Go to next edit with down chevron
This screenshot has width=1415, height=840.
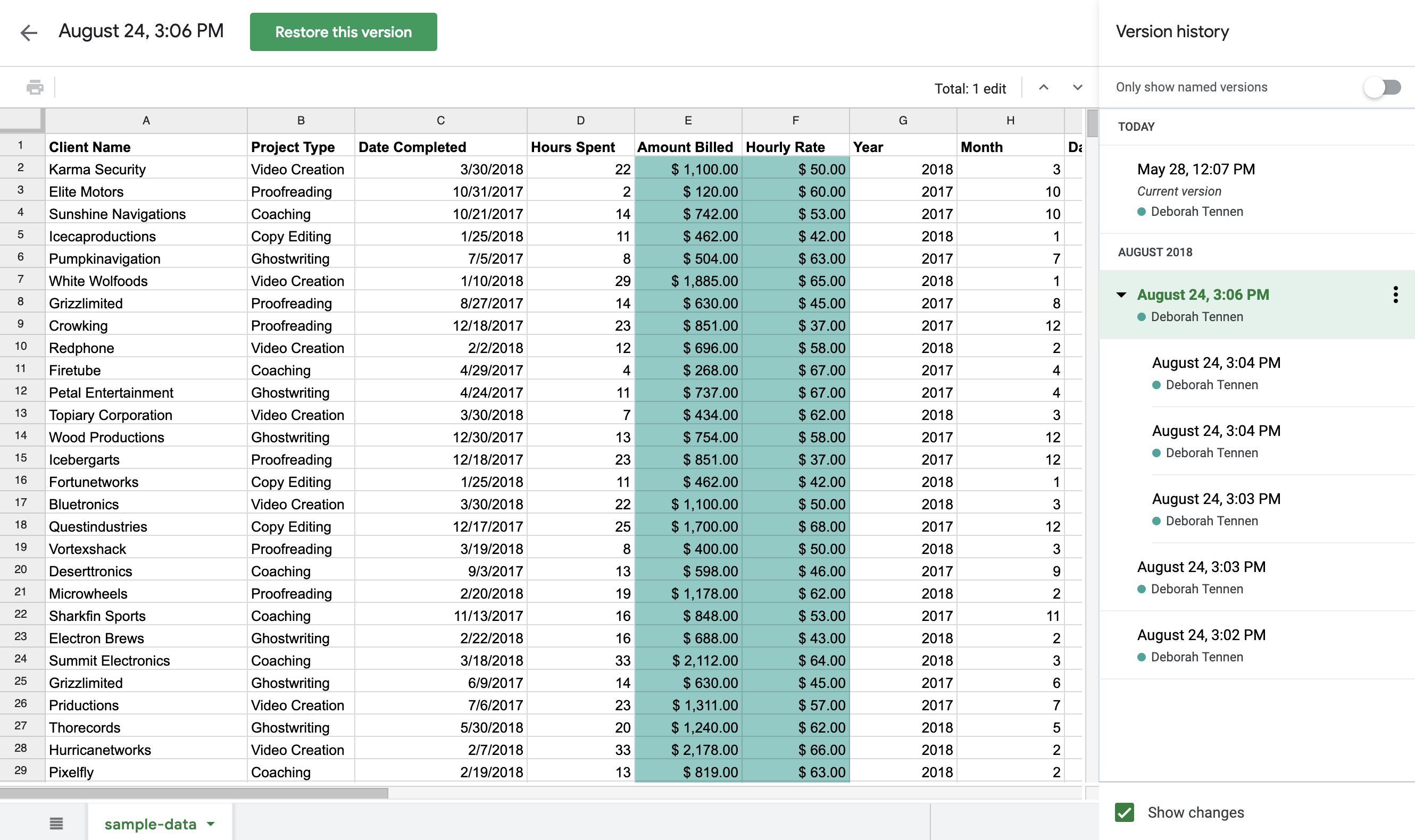click(1078, 87)
